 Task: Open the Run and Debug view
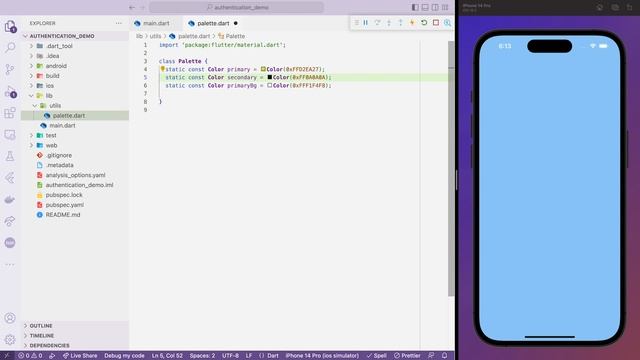(10, 92)
